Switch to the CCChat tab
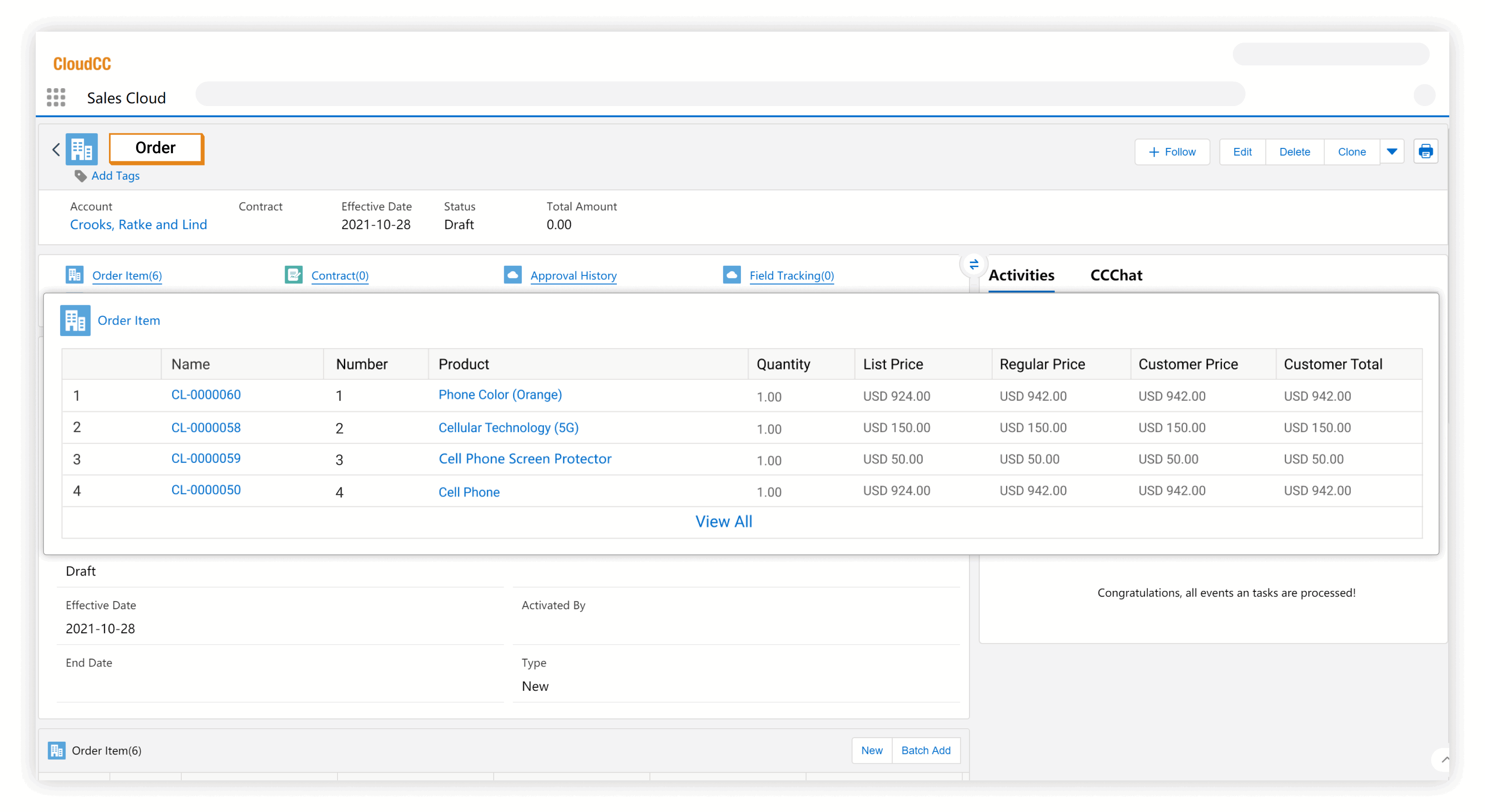Screen dimensions: 1485x812 pos(1115,276)
